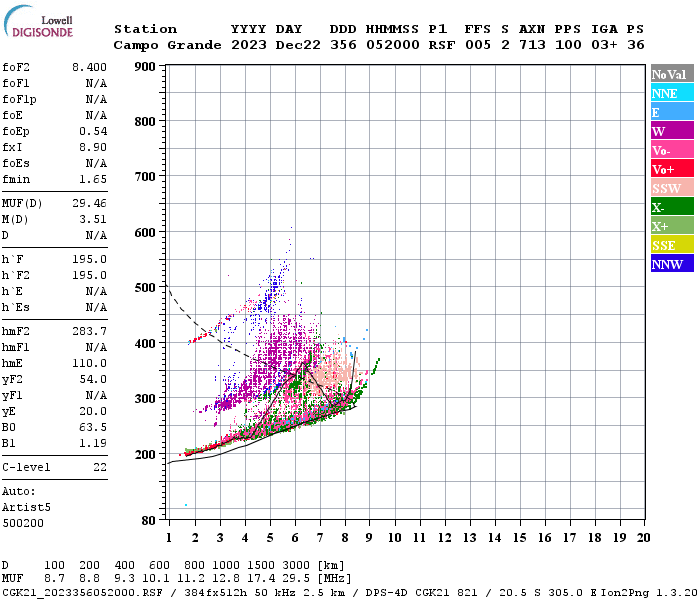The image size is (700, 600).
Task: Click the B0 value 63.5
Action: (93, 428)
